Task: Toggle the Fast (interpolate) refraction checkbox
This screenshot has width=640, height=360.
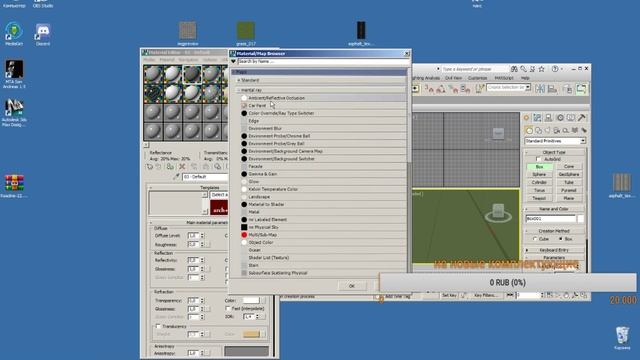Action: [x=228, y=309]
